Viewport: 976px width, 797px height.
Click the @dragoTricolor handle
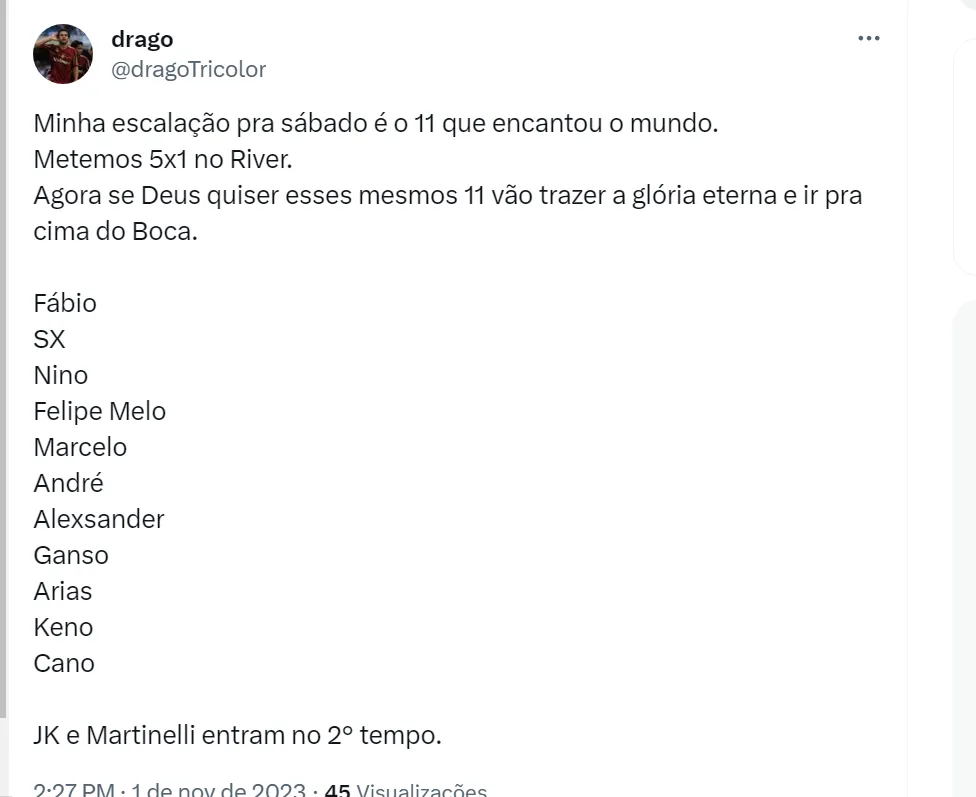pyautogui.click(x=188, y=69)
